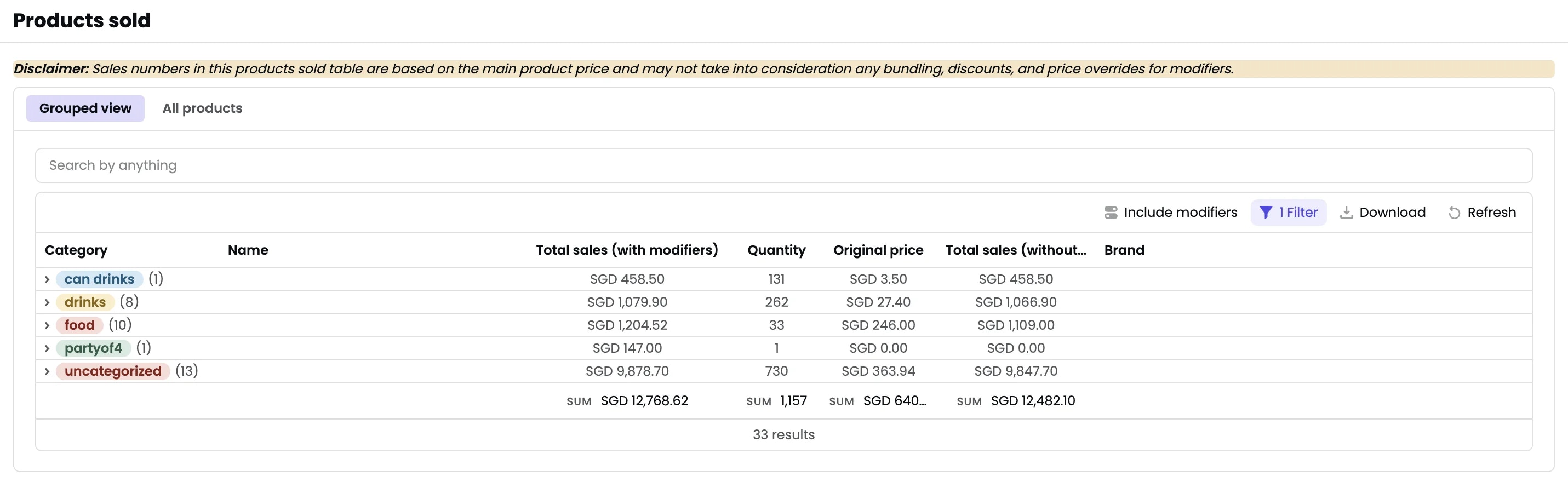Open the 1 Filter panel
The height and width of the screenshot is (482, 1568).
pos(1289,212)
